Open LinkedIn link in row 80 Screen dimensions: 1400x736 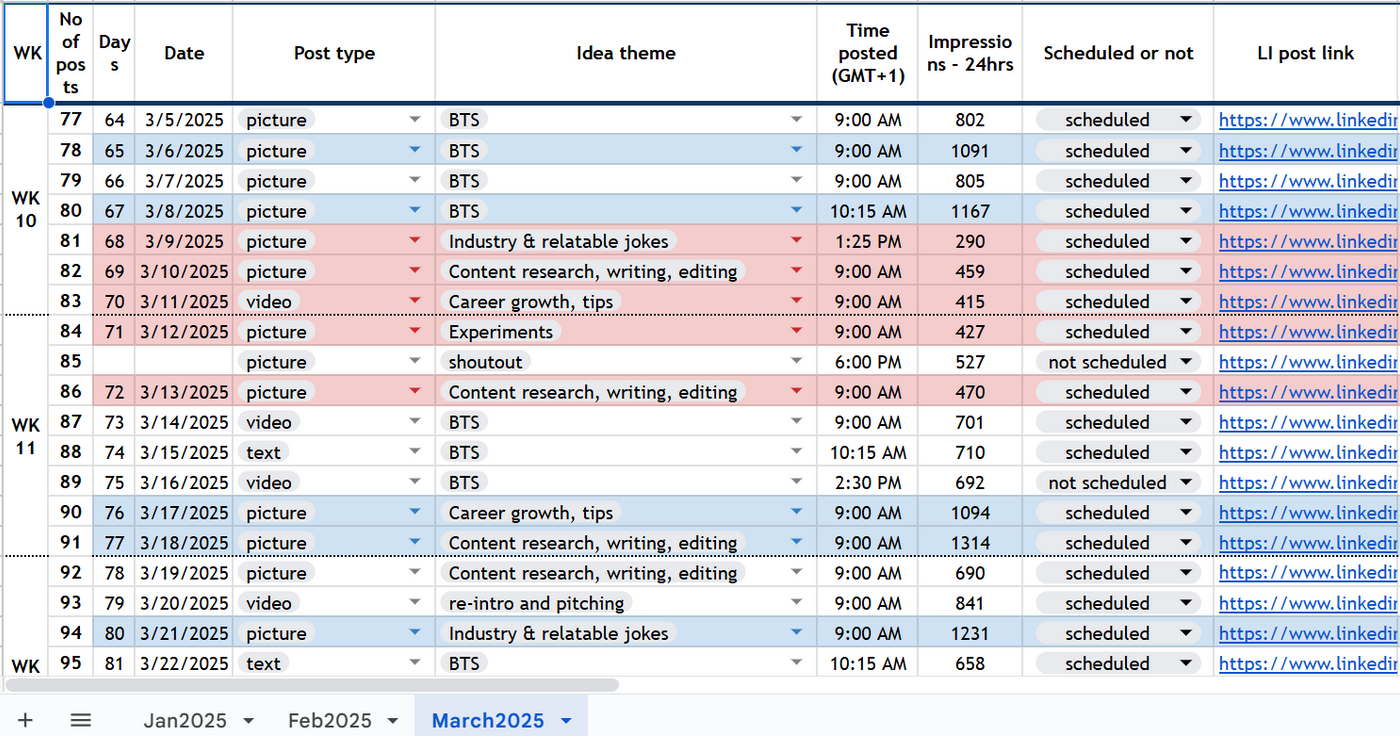click(x=1308, y=211)
